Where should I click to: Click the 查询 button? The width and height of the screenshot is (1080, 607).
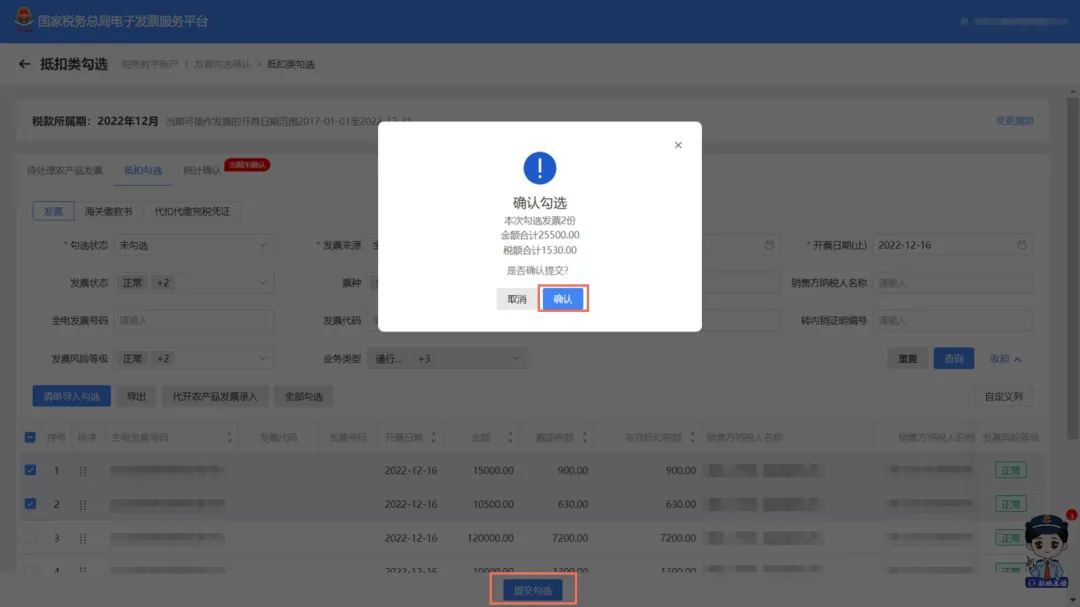[x=953, y=358]
